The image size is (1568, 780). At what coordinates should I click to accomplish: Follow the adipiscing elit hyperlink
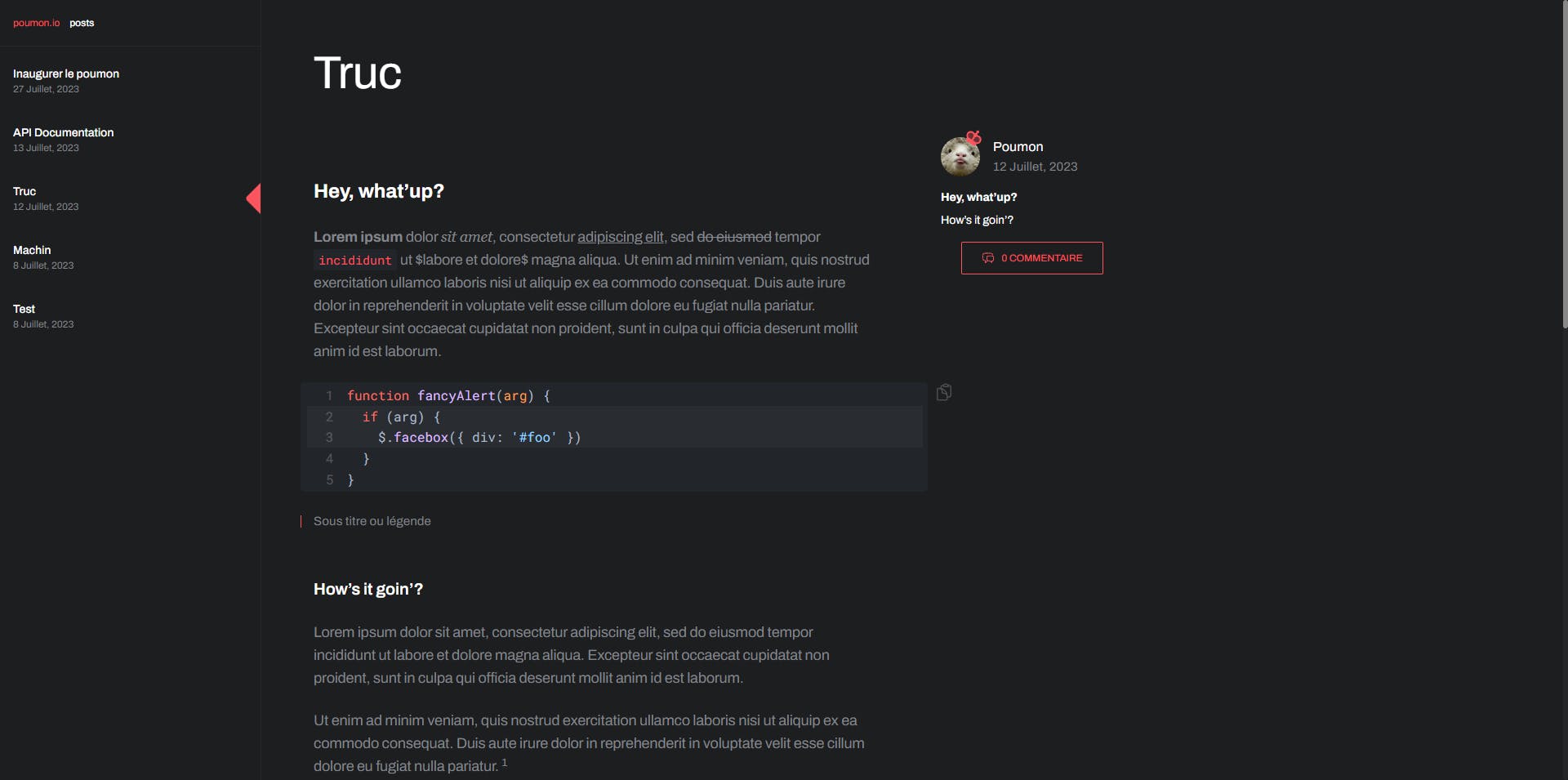pyautogui.click(x=620, y=237)
